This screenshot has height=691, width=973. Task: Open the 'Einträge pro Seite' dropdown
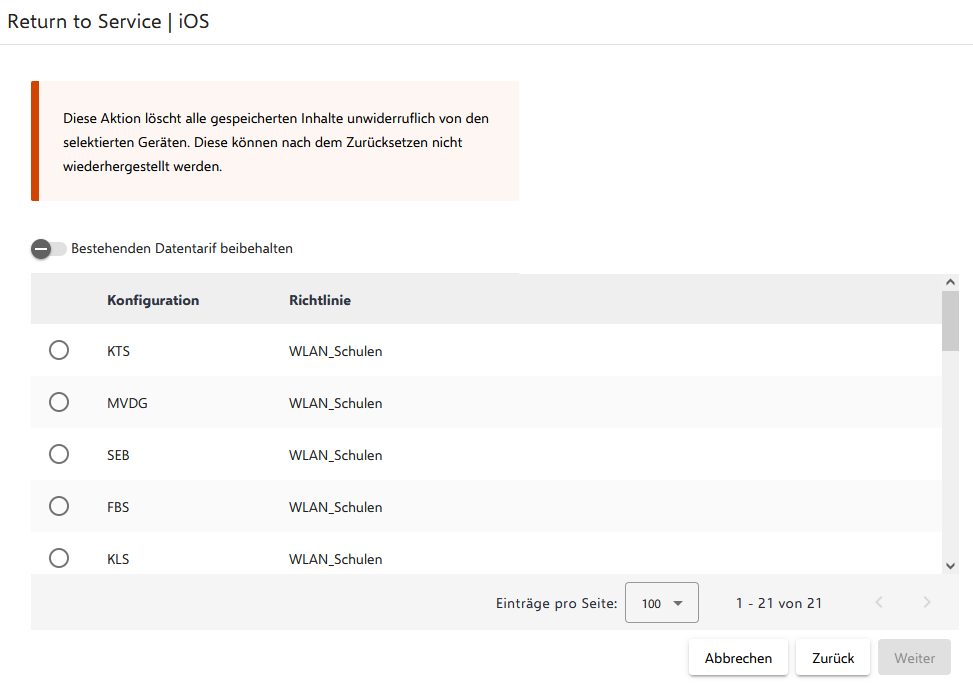pyautogui.click(x=661, y=602)
